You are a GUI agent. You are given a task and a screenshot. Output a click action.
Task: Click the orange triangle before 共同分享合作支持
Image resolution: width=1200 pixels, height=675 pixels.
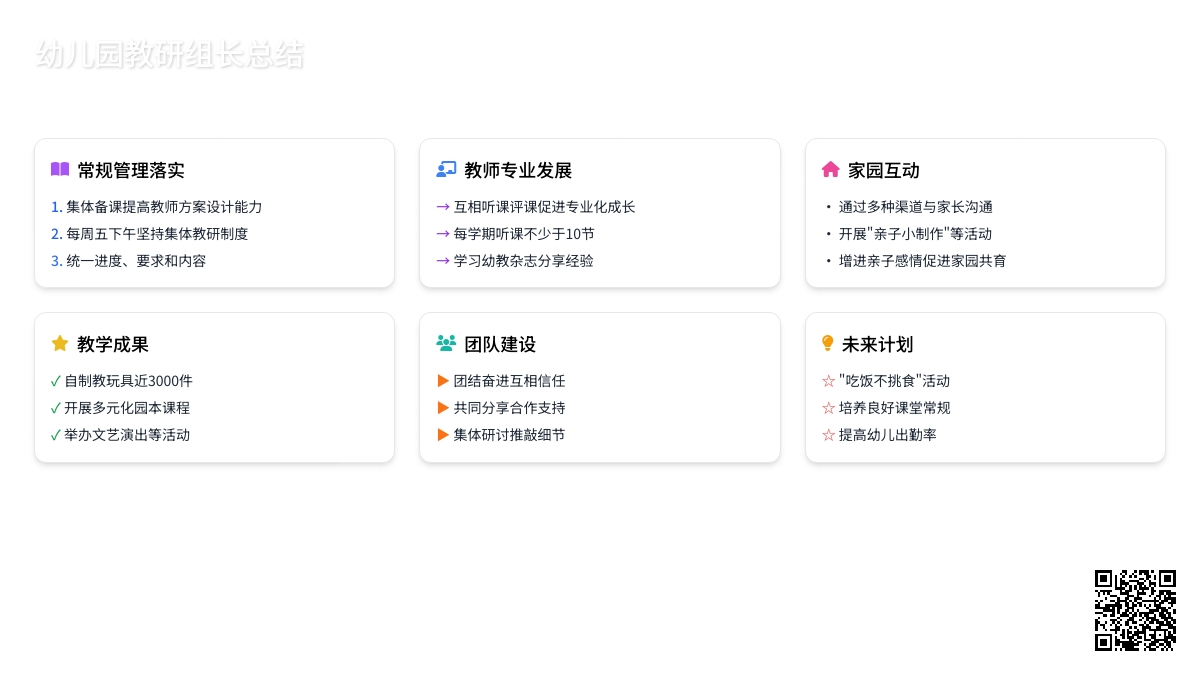[443, 408]
